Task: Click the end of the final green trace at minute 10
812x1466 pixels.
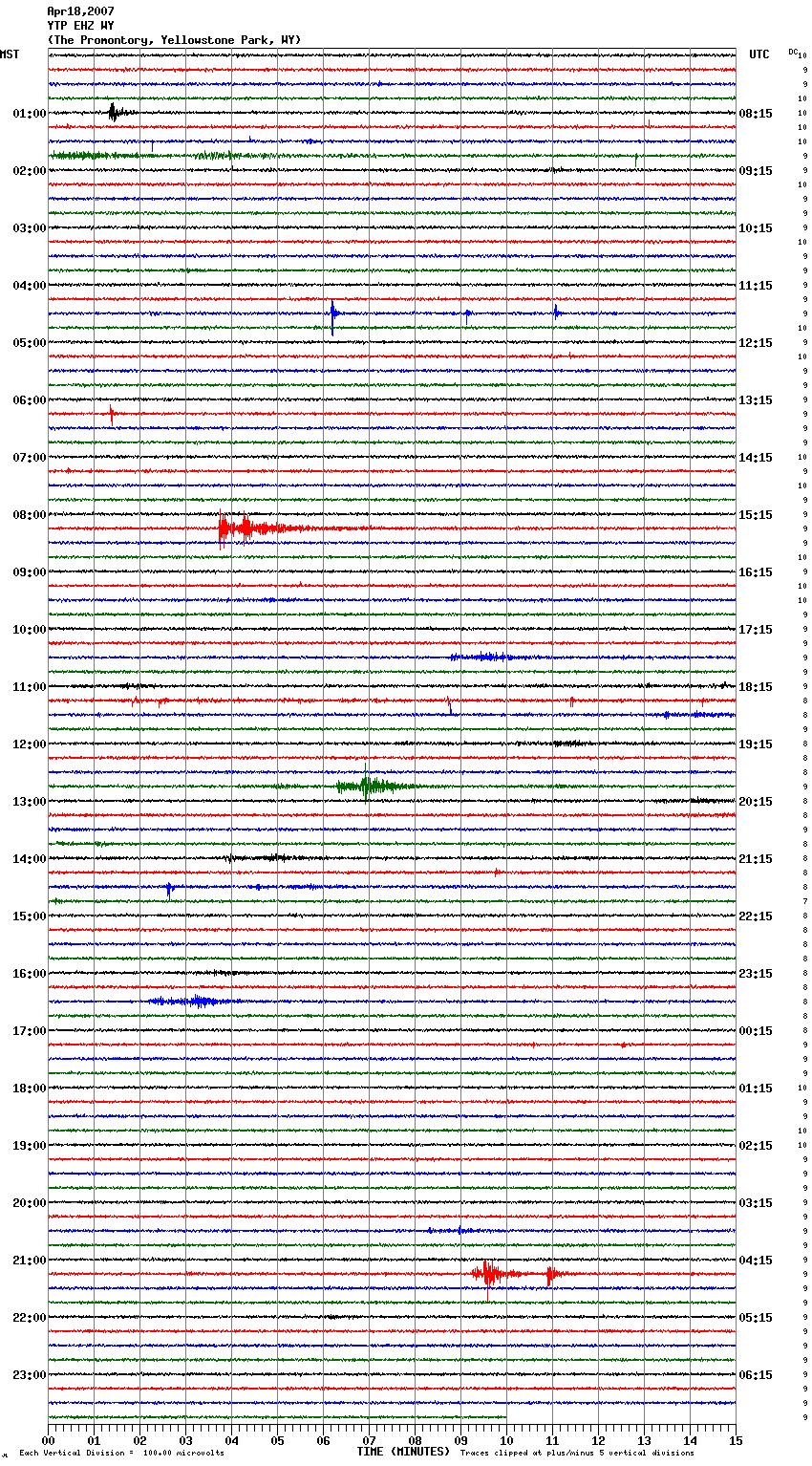Action: click(x=504, y=1417)
